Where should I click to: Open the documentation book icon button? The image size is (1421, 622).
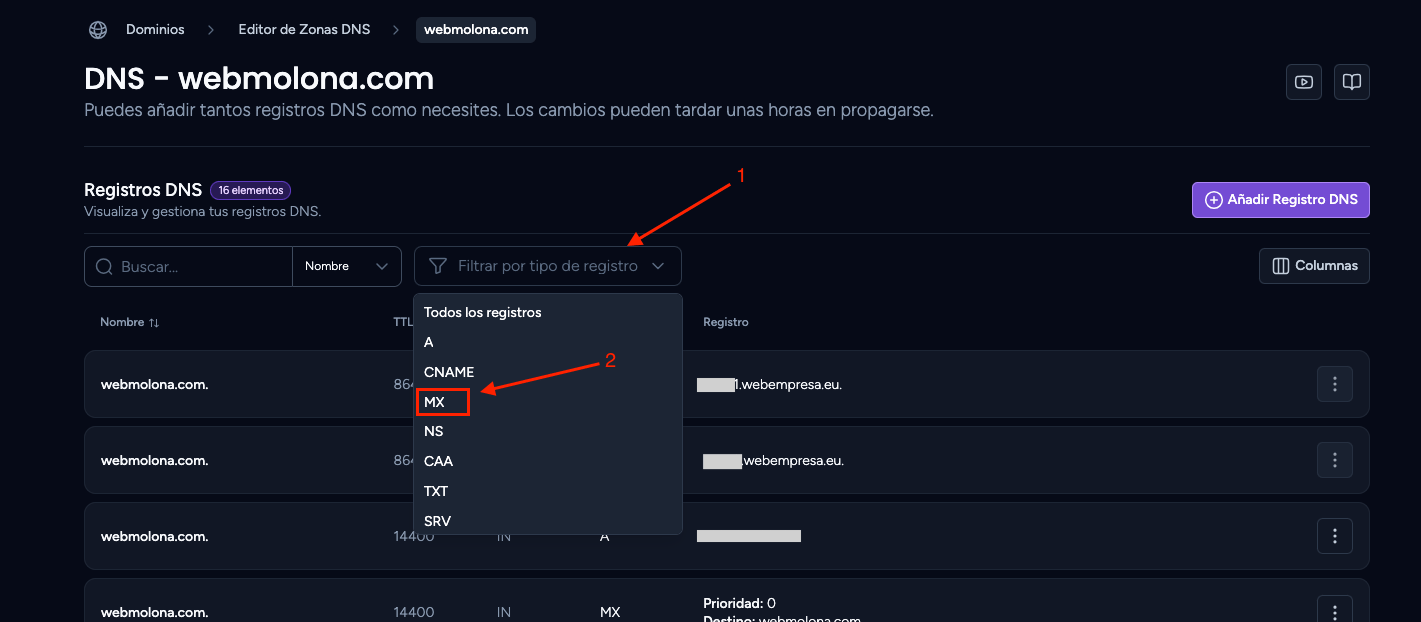pyautogui.click(x=1352, y=82)
